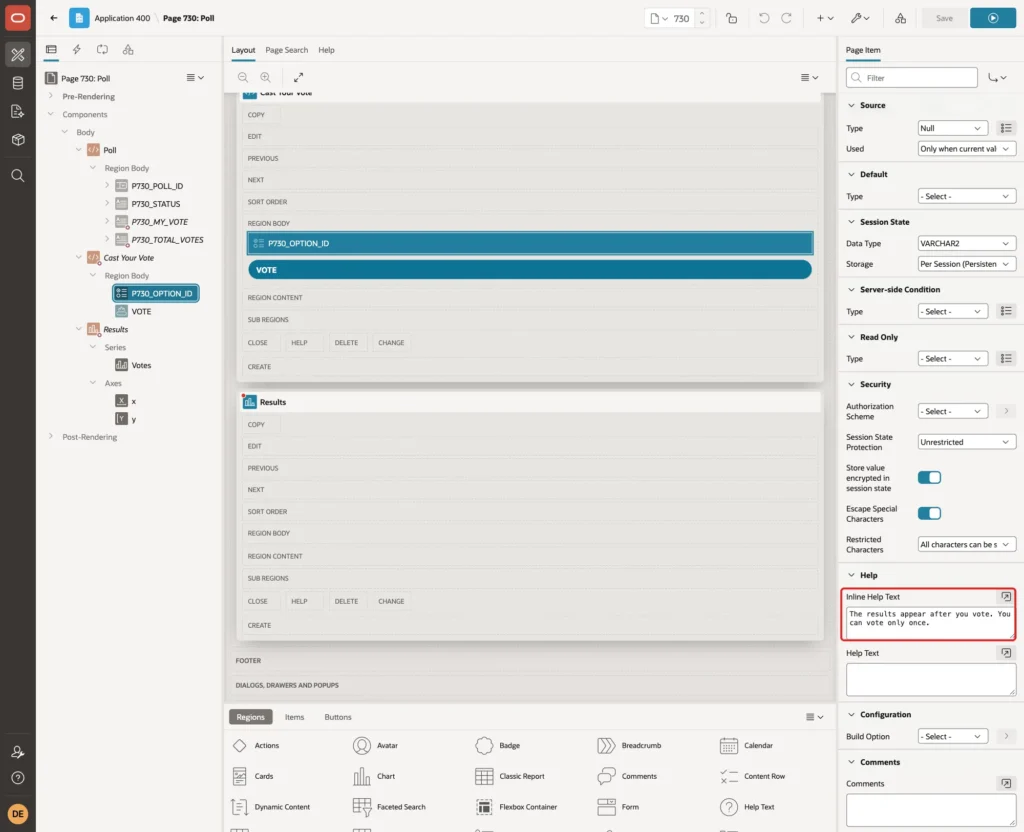Image resolution: width=1024 pixels, height=832 pixels.
Task: Open Gallery cube icon in sidebar
Action: pyautogui.click(x=18, y=140)
